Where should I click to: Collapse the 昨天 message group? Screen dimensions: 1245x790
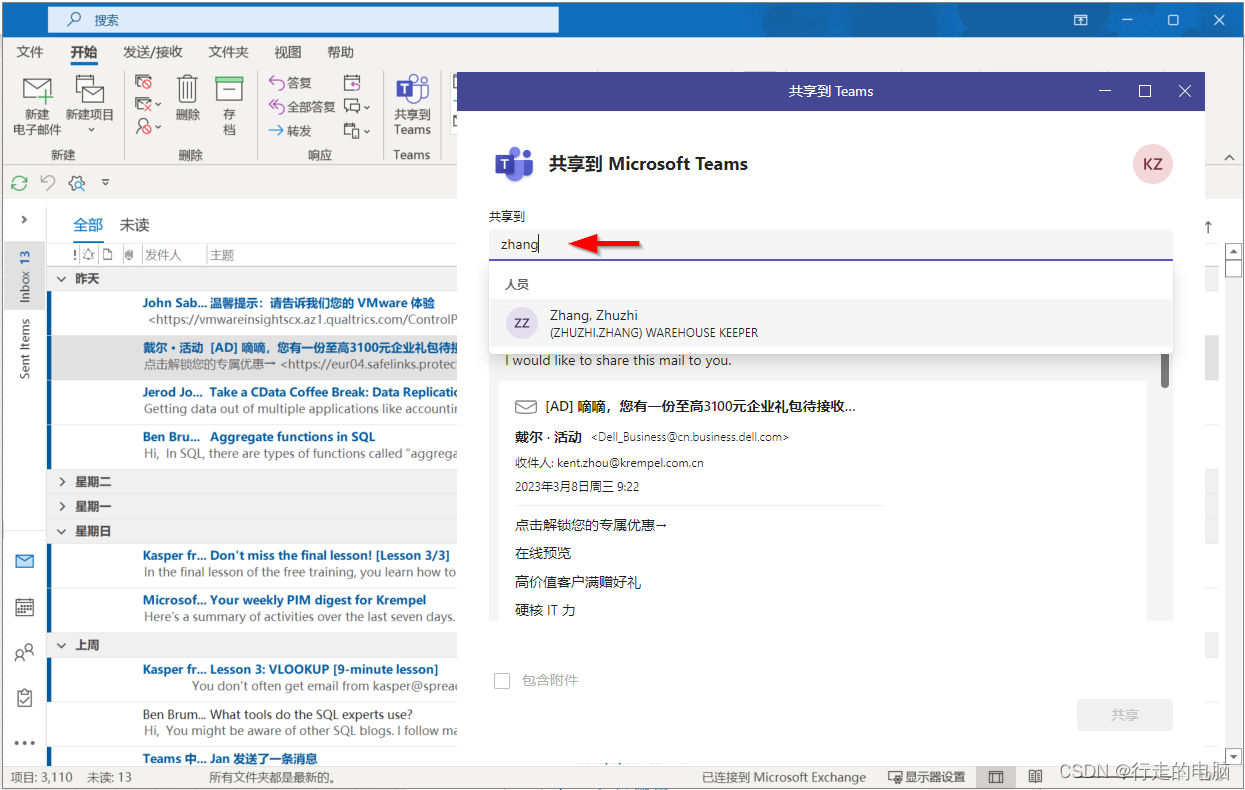pos(61,279)
